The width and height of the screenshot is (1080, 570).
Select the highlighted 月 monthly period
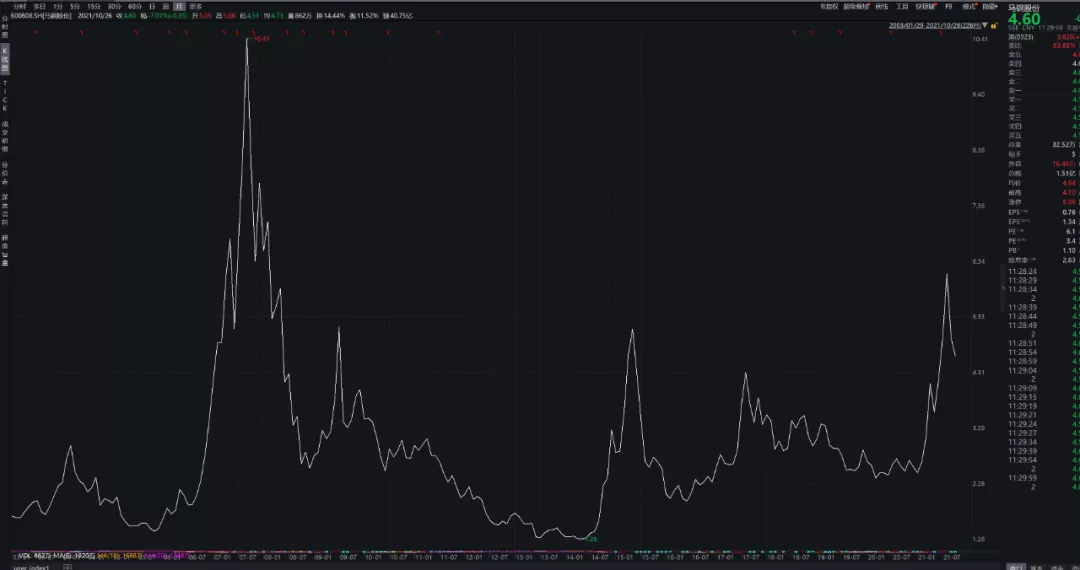(x=180, y=6)
